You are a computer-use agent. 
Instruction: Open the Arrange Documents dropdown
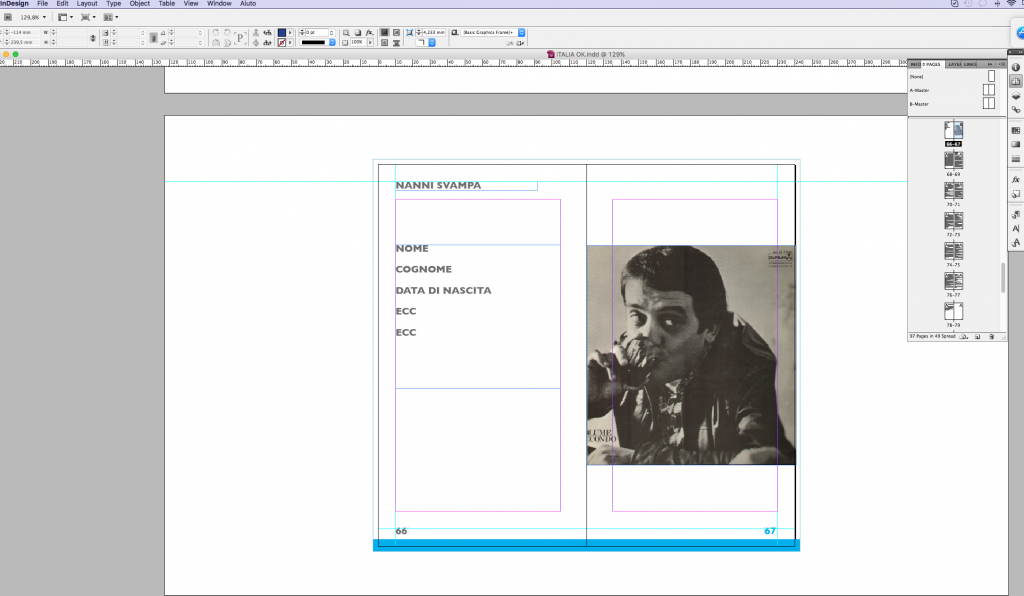click(x=111, y=17)
